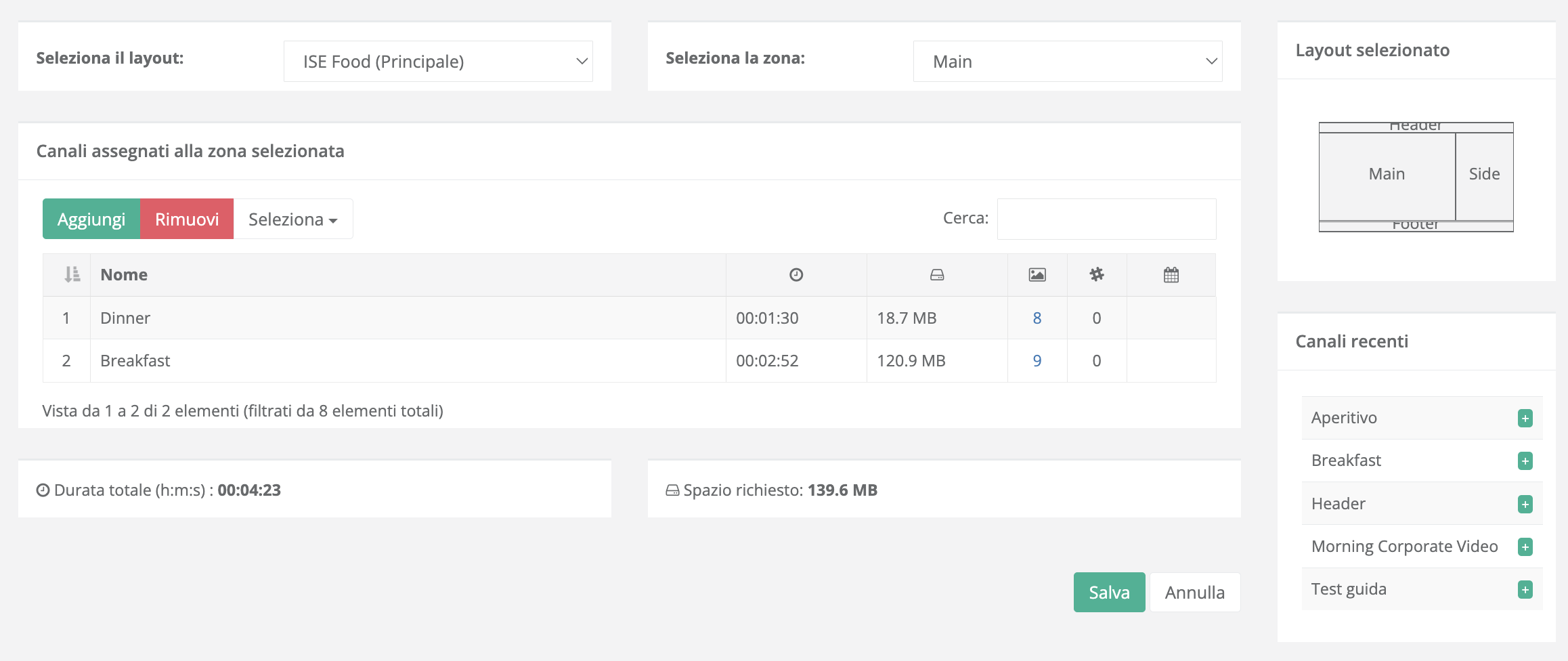The width and height of the screenshot is (1568, 661).
Task: Click the gear settings column icon
Action: pyautogui.click(x=1097, y=274)
